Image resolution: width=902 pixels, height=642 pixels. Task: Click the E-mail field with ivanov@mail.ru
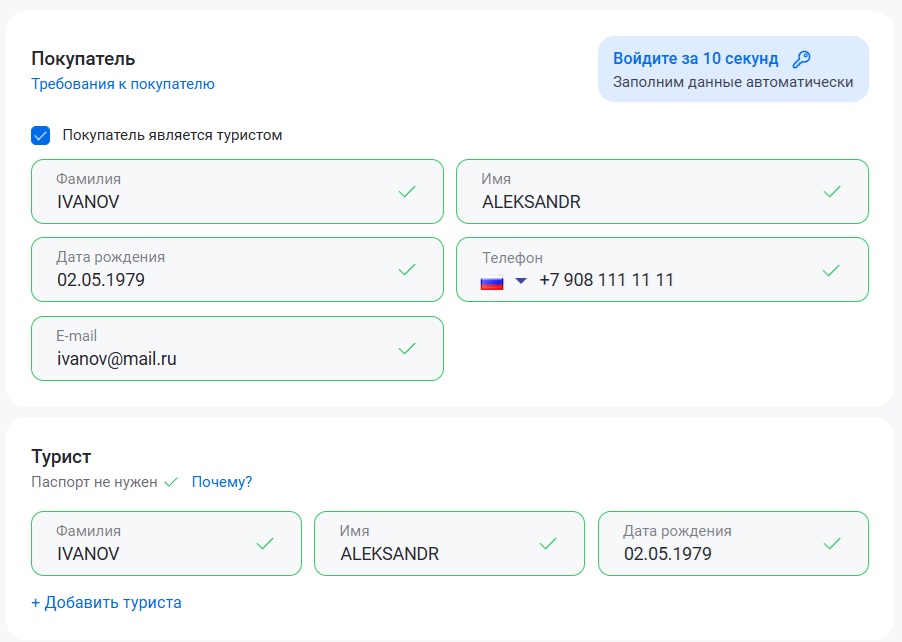click(237, 349)
